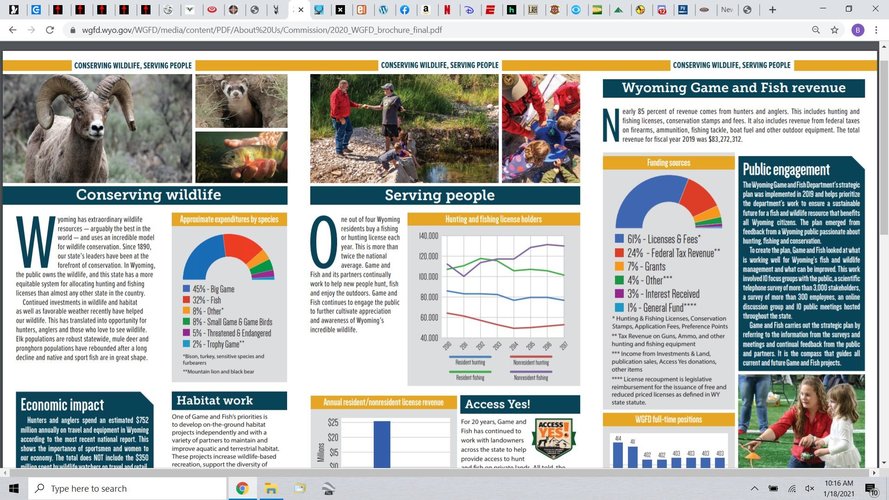Close the current PDF tab
Screen dimensions: 889x500
tap(301, 10)
